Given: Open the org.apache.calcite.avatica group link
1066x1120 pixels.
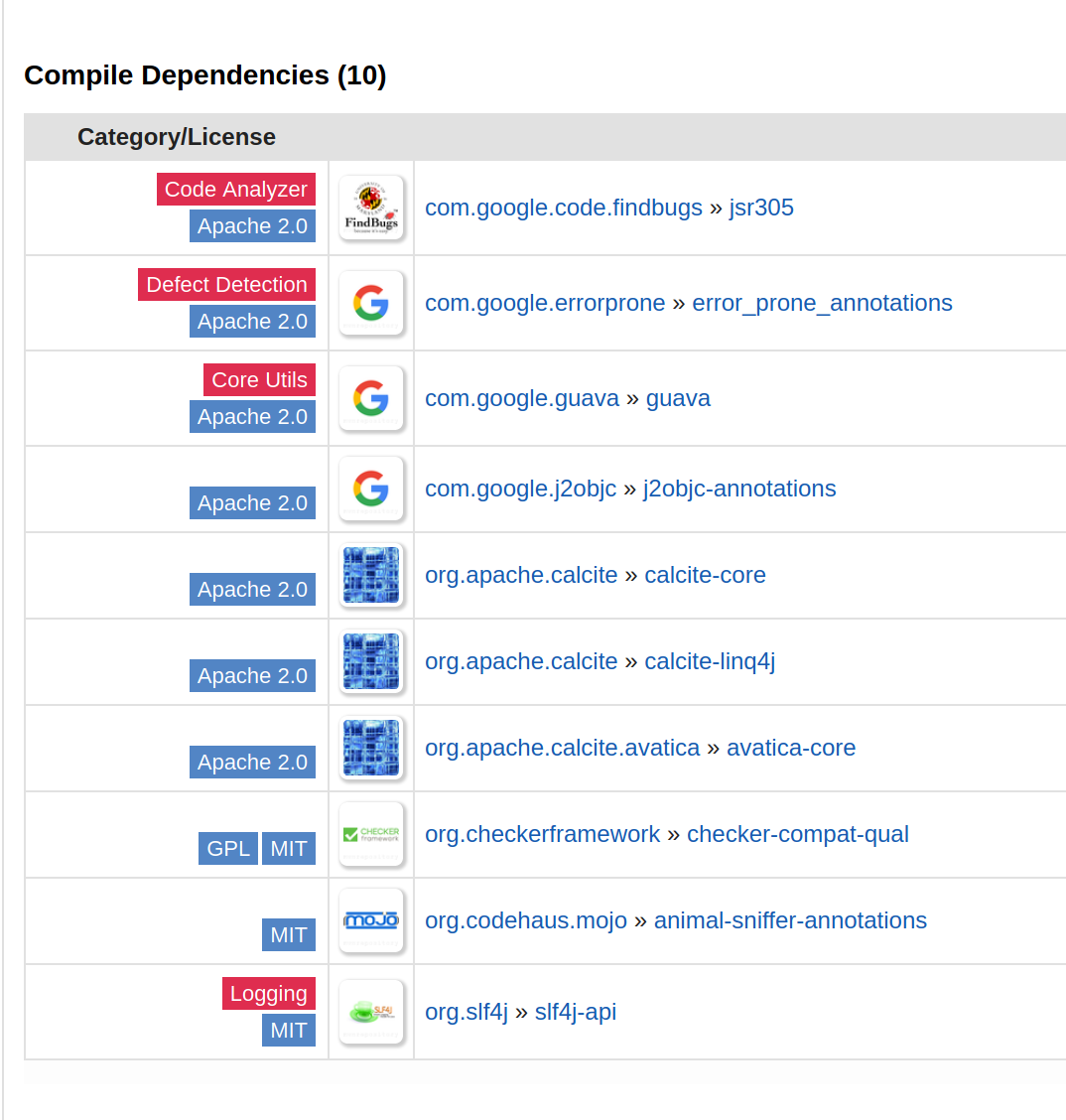Looking at the screenshot, I should coord(563,749).
